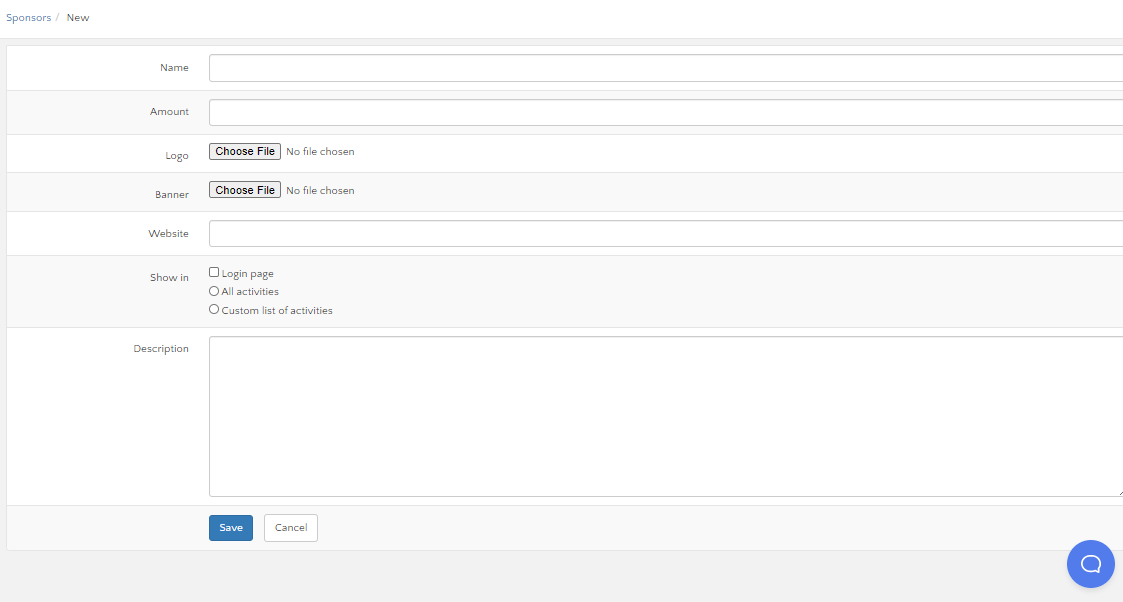Click the New breadcrumb item
1123x602 pixels.
pos(78,17)
